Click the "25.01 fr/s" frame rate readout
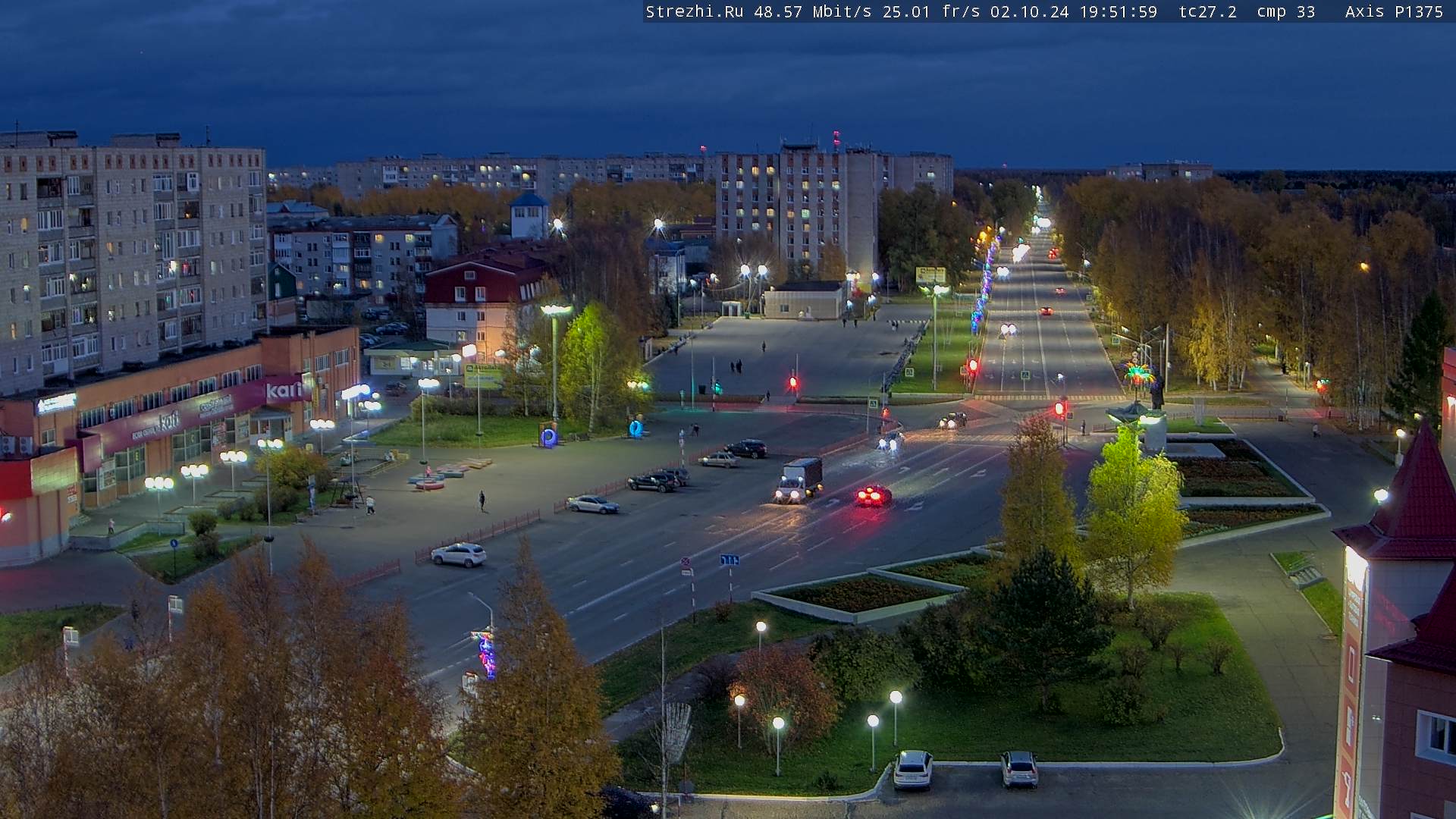The width and height of the screenshot is (1456, 819). click(x=931, y=12)
